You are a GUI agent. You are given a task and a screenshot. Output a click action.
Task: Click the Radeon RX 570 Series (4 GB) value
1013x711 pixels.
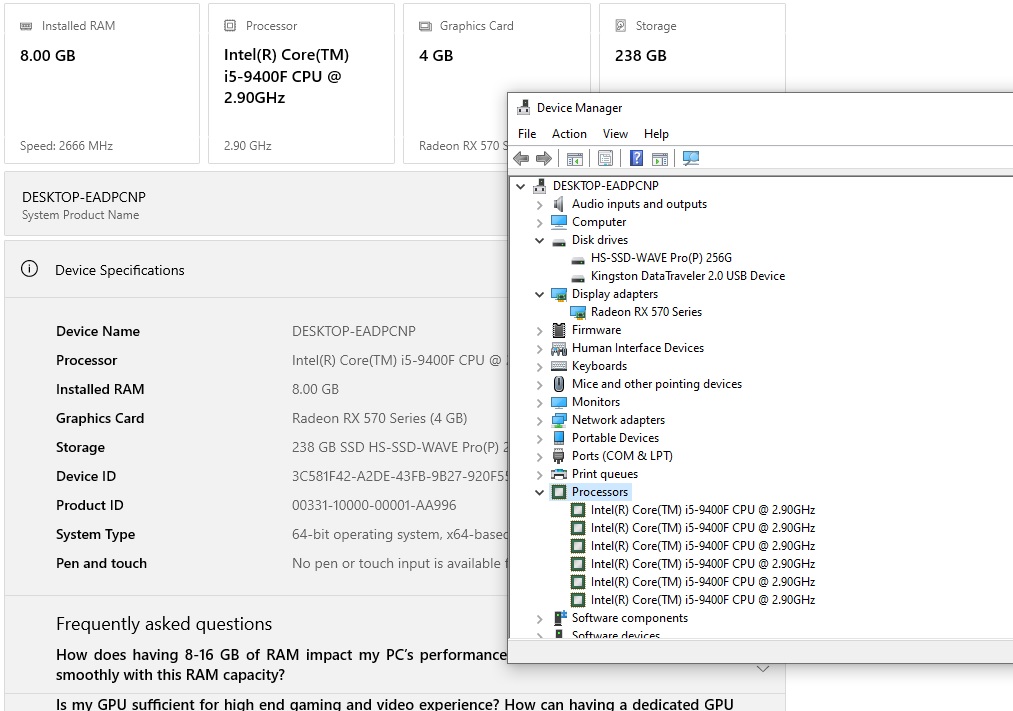[x=379, y=418]
